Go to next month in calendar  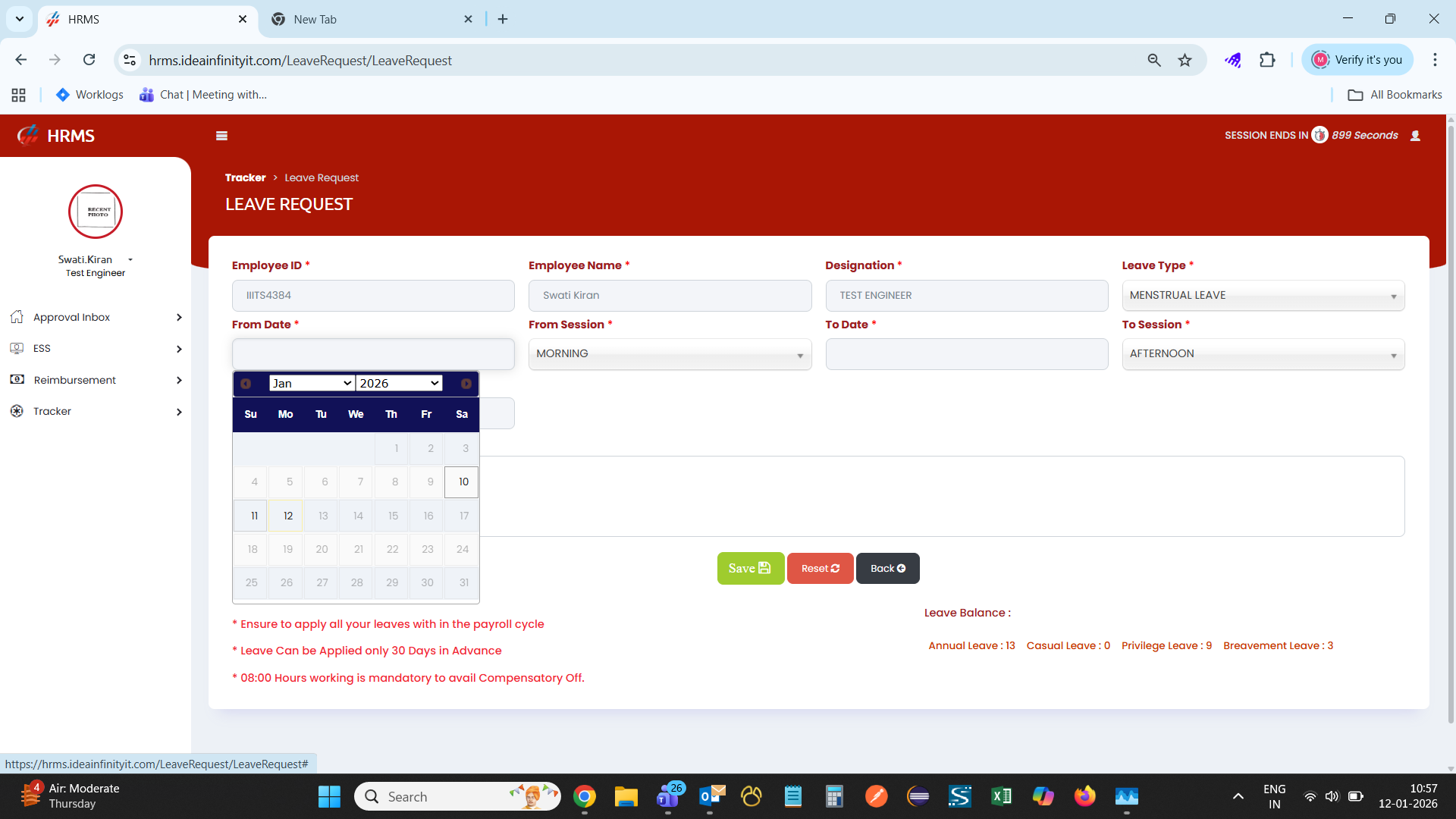[466, 384]
